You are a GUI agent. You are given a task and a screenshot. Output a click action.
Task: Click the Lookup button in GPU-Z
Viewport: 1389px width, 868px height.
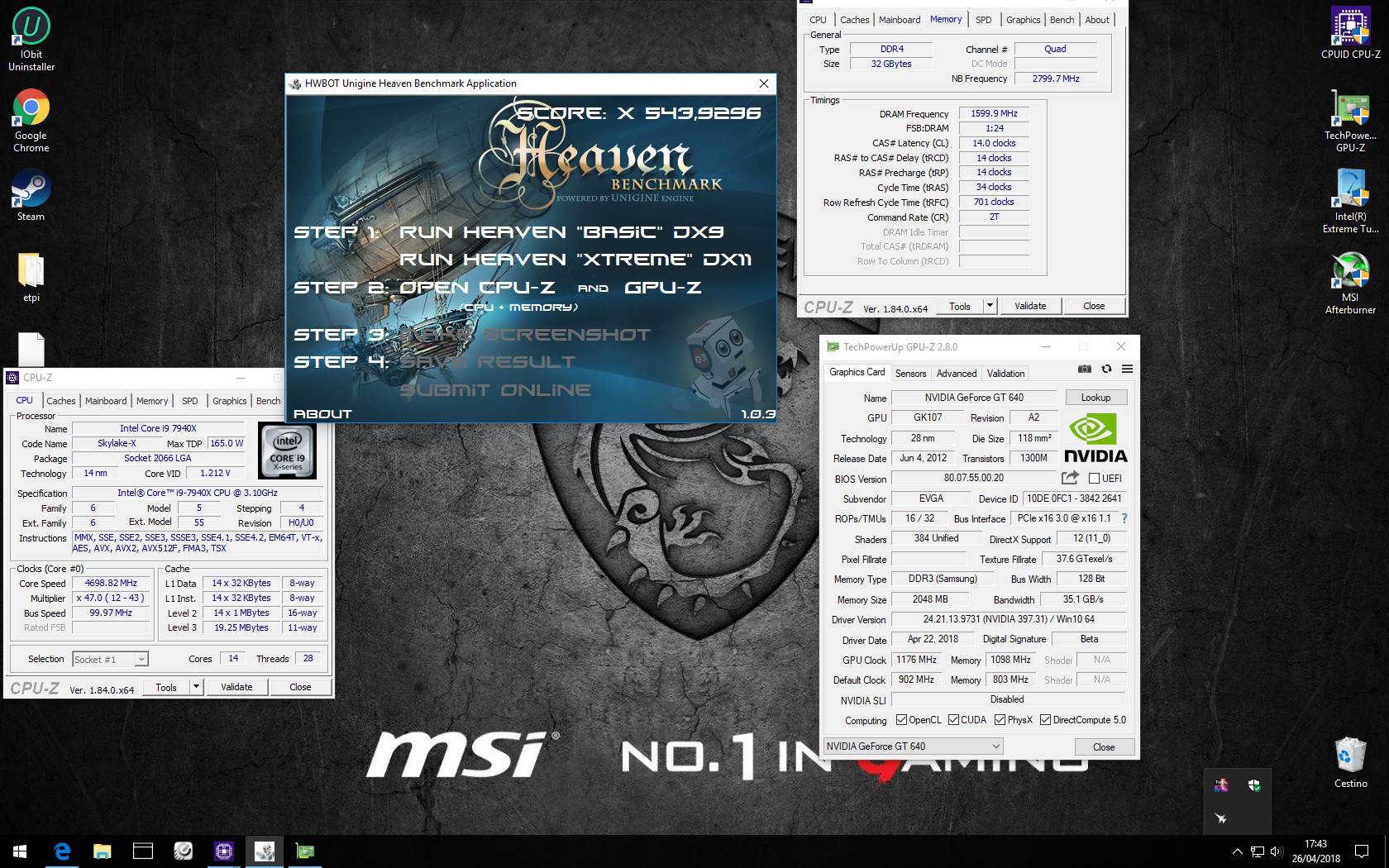click(x=1095, y=398)
